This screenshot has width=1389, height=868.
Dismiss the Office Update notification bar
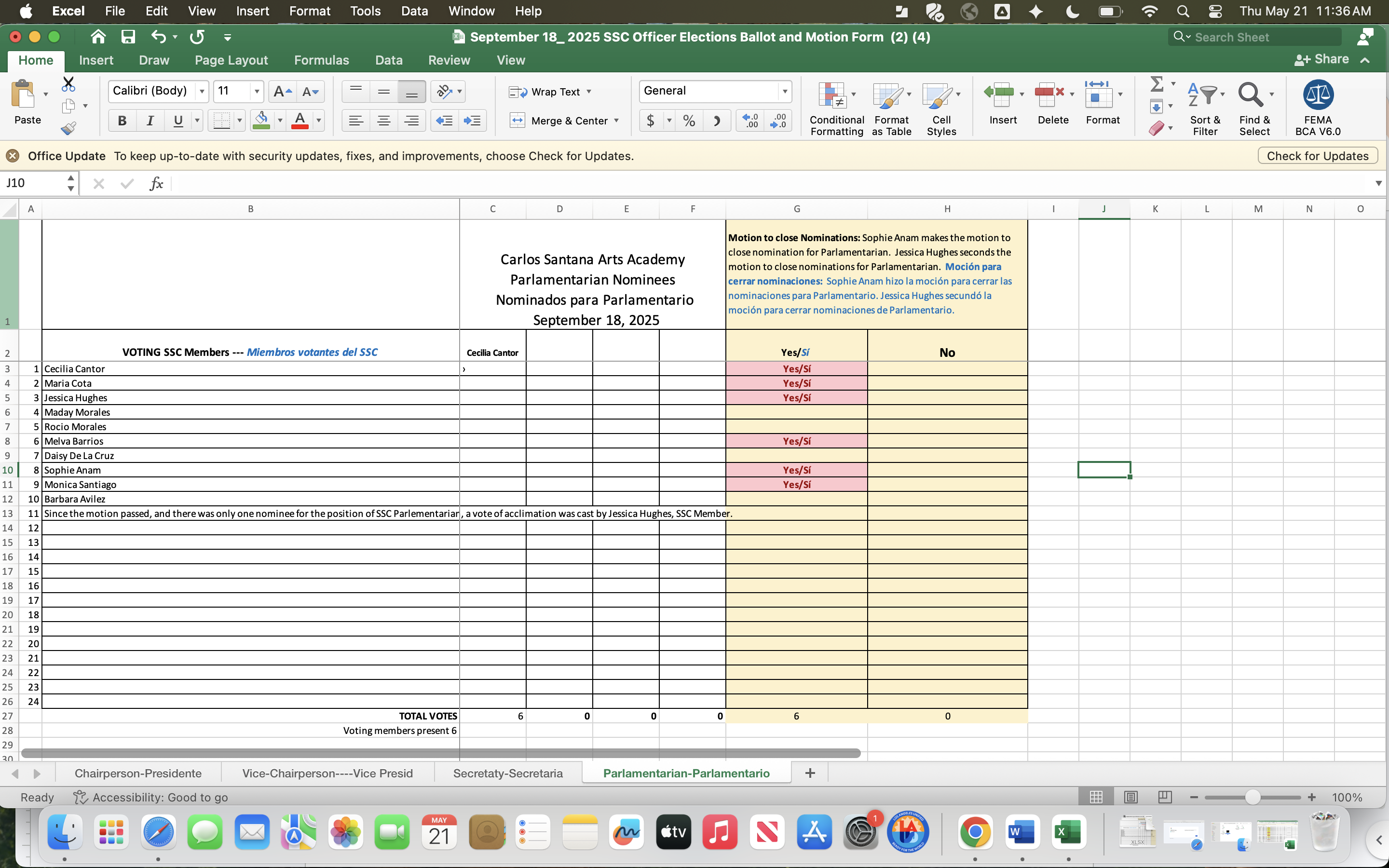coord(13,156)
